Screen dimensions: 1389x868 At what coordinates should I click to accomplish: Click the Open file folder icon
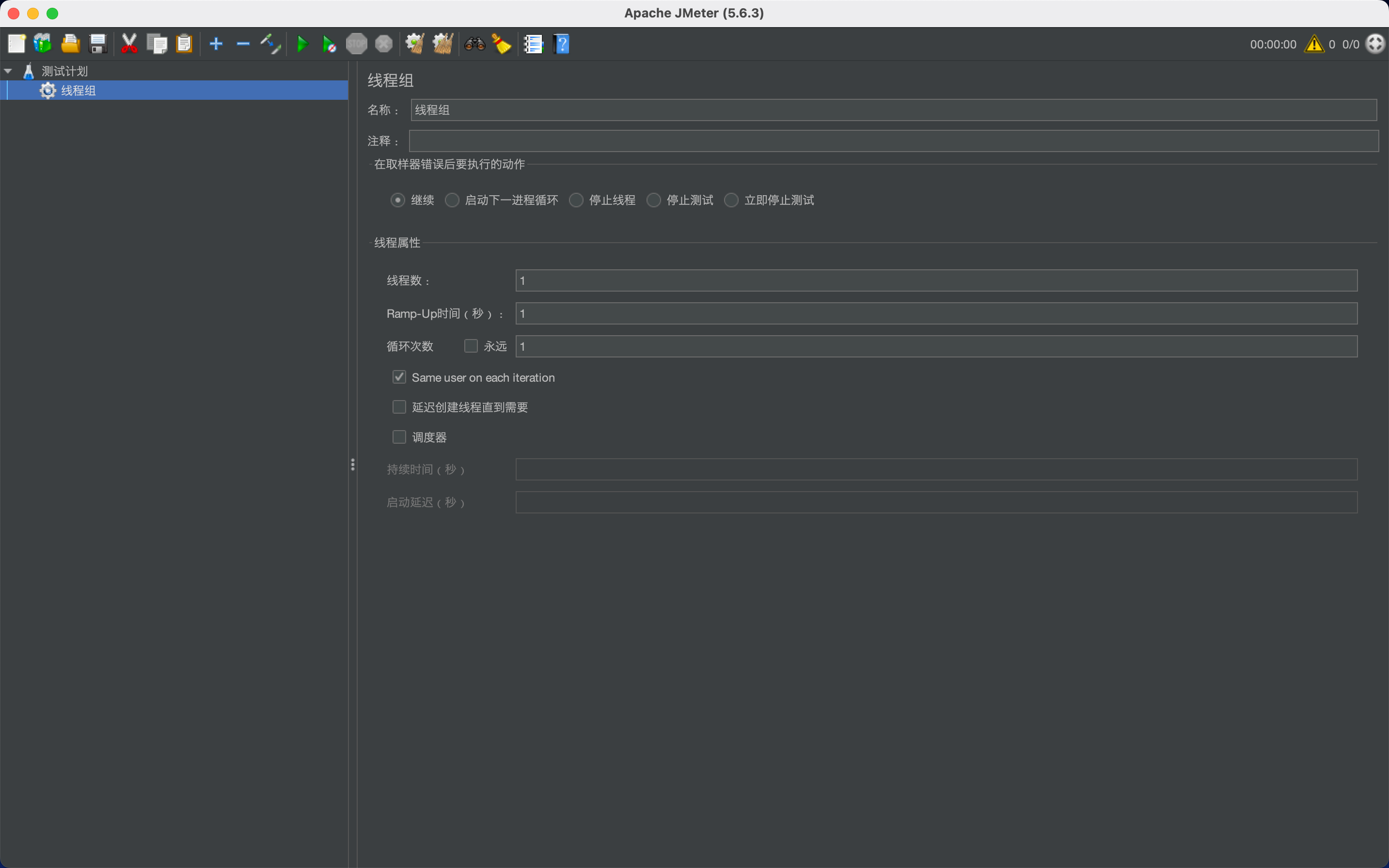coord(70,44)
